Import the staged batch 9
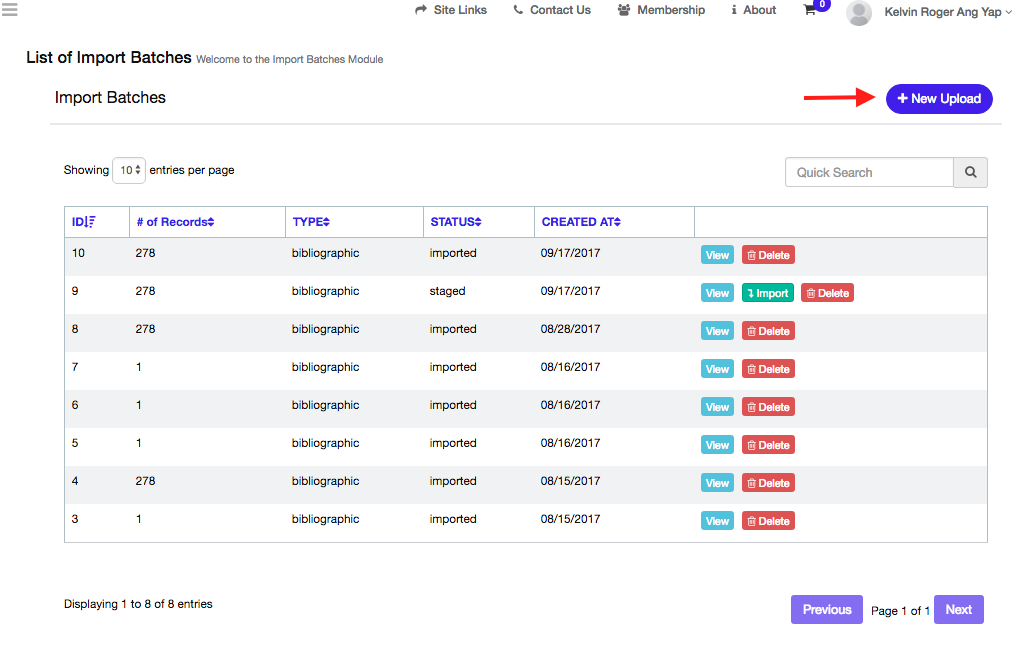Viewport: 1036px width, 648px height. pos(768,293)
